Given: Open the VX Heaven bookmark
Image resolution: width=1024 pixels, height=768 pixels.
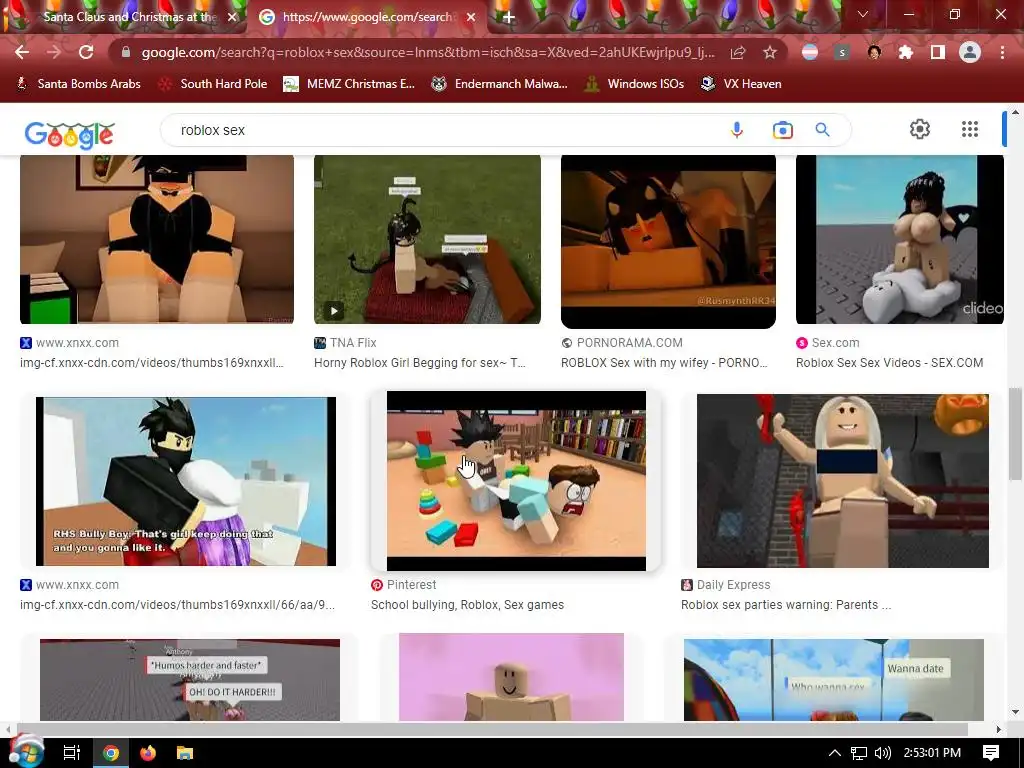Looking at the screenshot, I should (741, 84).
